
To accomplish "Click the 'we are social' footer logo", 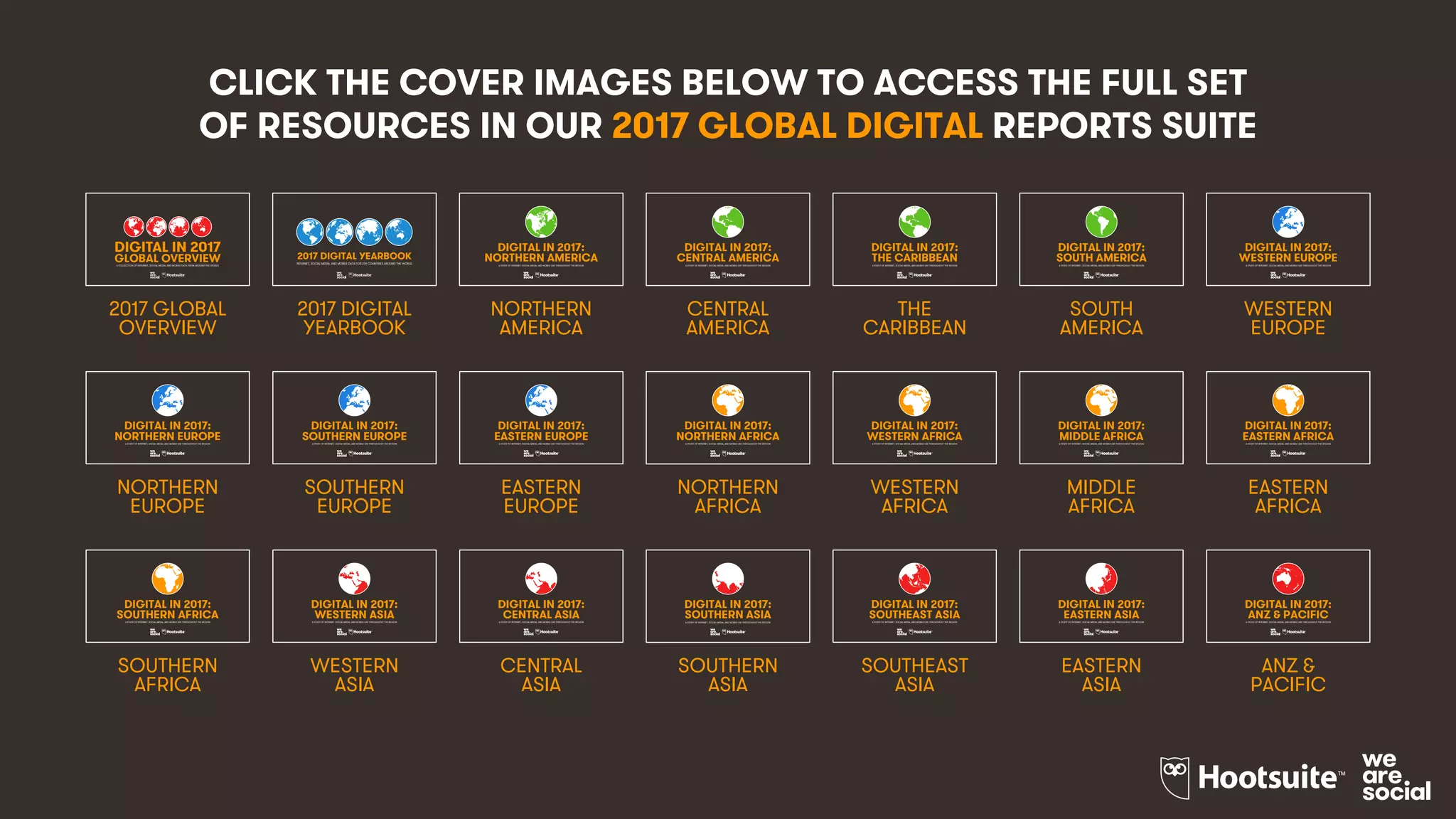I will [x=1396, y=777].
